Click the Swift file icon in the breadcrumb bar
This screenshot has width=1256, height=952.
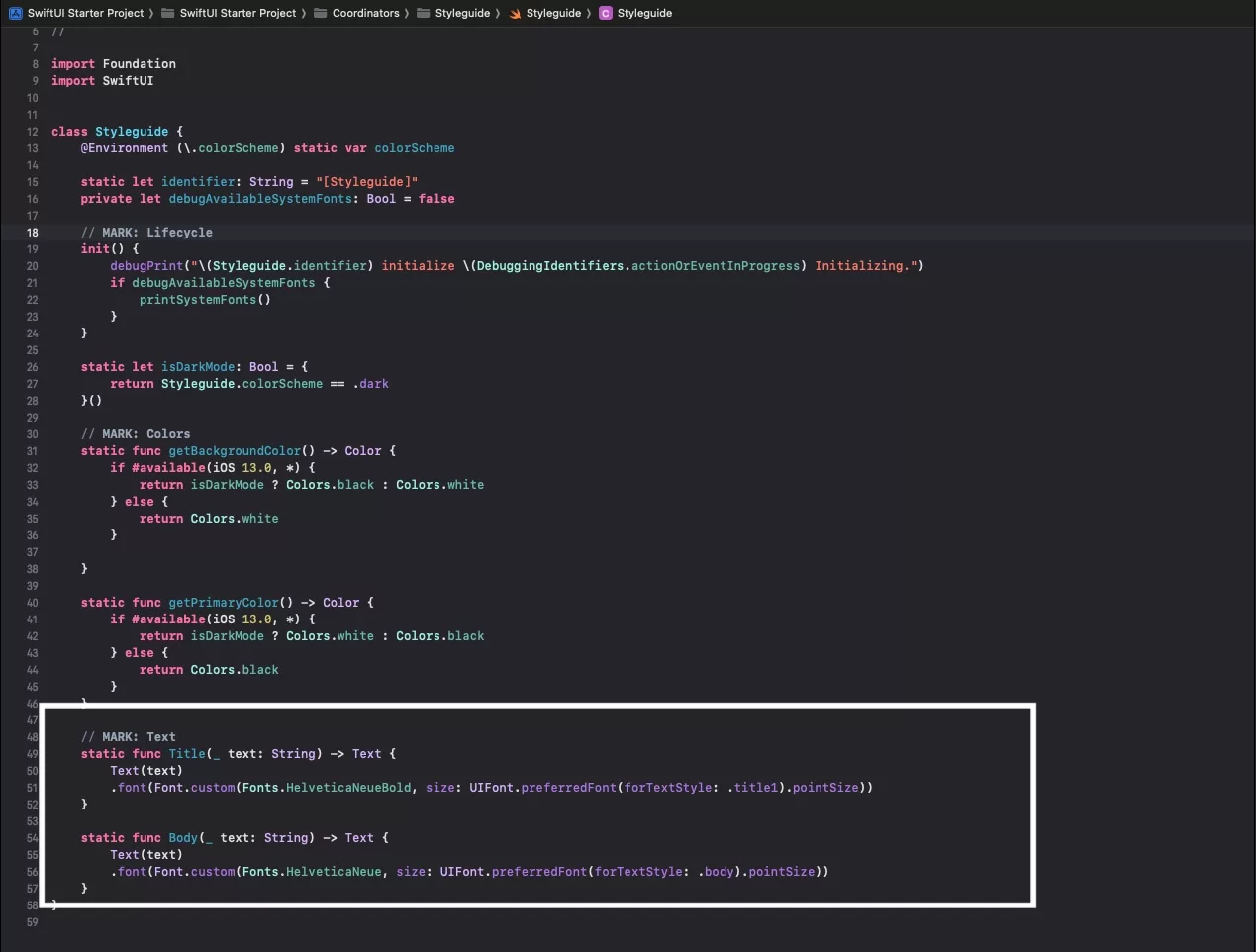(x=515, y=13)
